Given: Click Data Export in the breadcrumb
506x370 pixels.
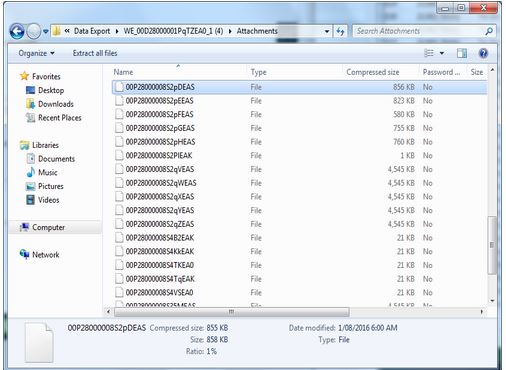Looking at the screenshot, I should [x=92, y=31].
